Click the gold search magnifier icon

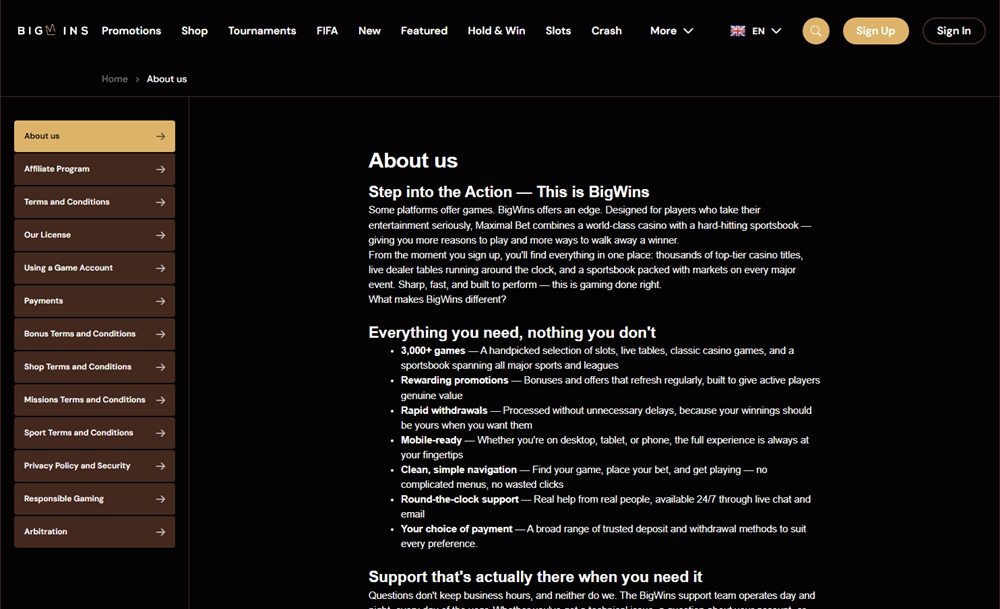pos(816,31)
